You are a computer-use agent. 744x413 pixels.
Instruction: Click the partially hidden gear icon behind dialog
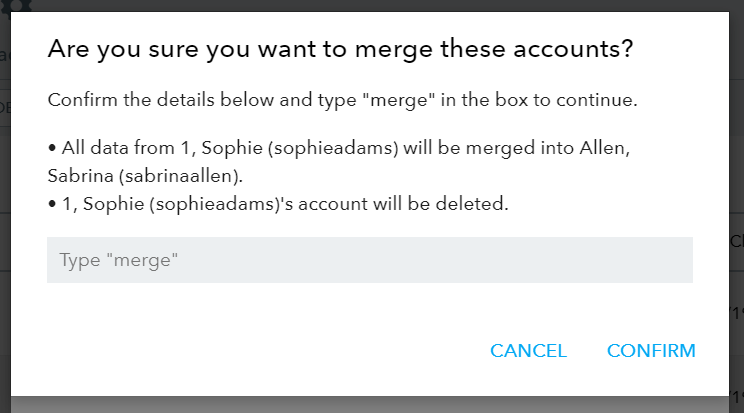click(x=17, y=5)
